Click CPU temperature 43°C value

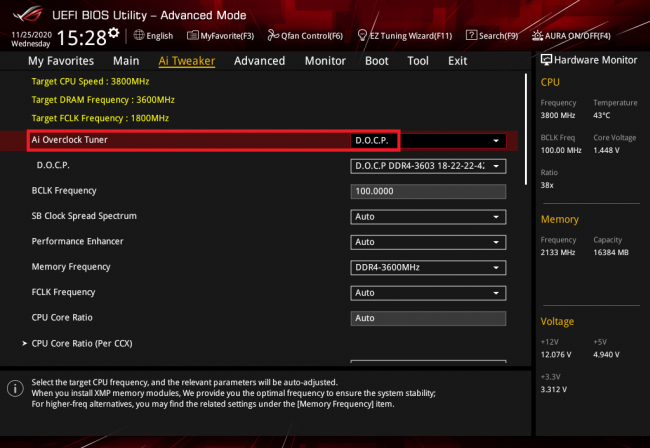coord(601,115)
